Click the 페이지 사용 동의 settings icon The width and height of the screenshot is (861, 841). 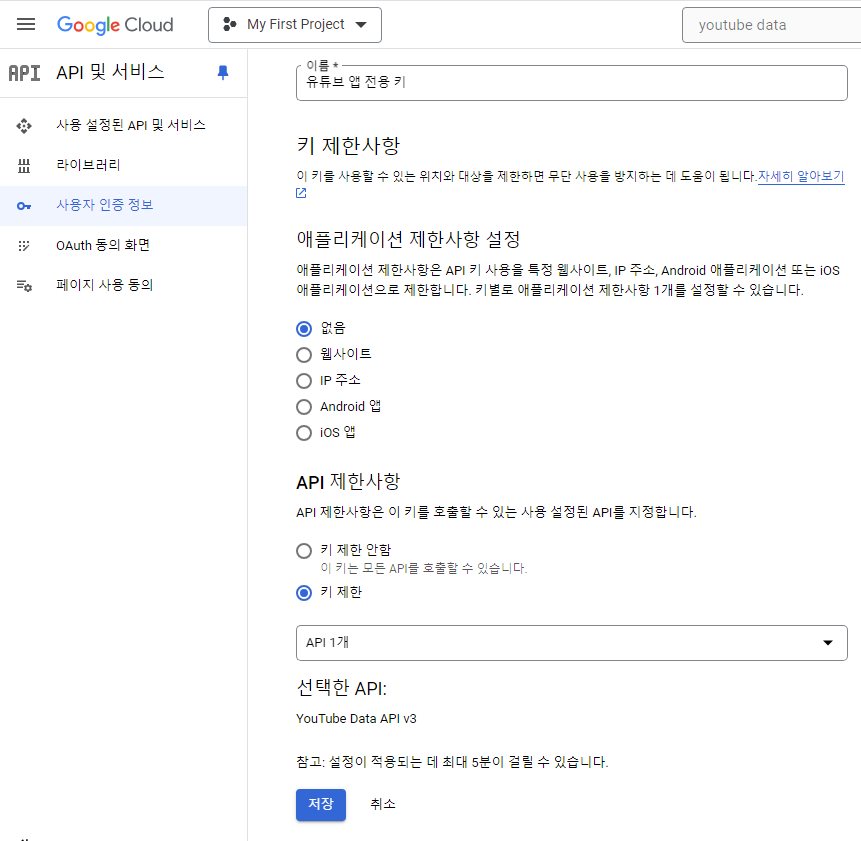click(24, 285)
